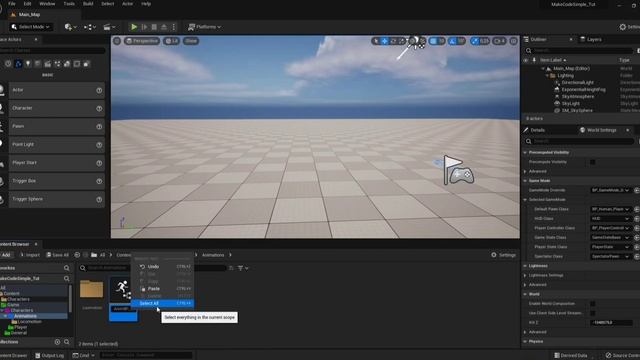Open the Tools menu

coord(69,4)
